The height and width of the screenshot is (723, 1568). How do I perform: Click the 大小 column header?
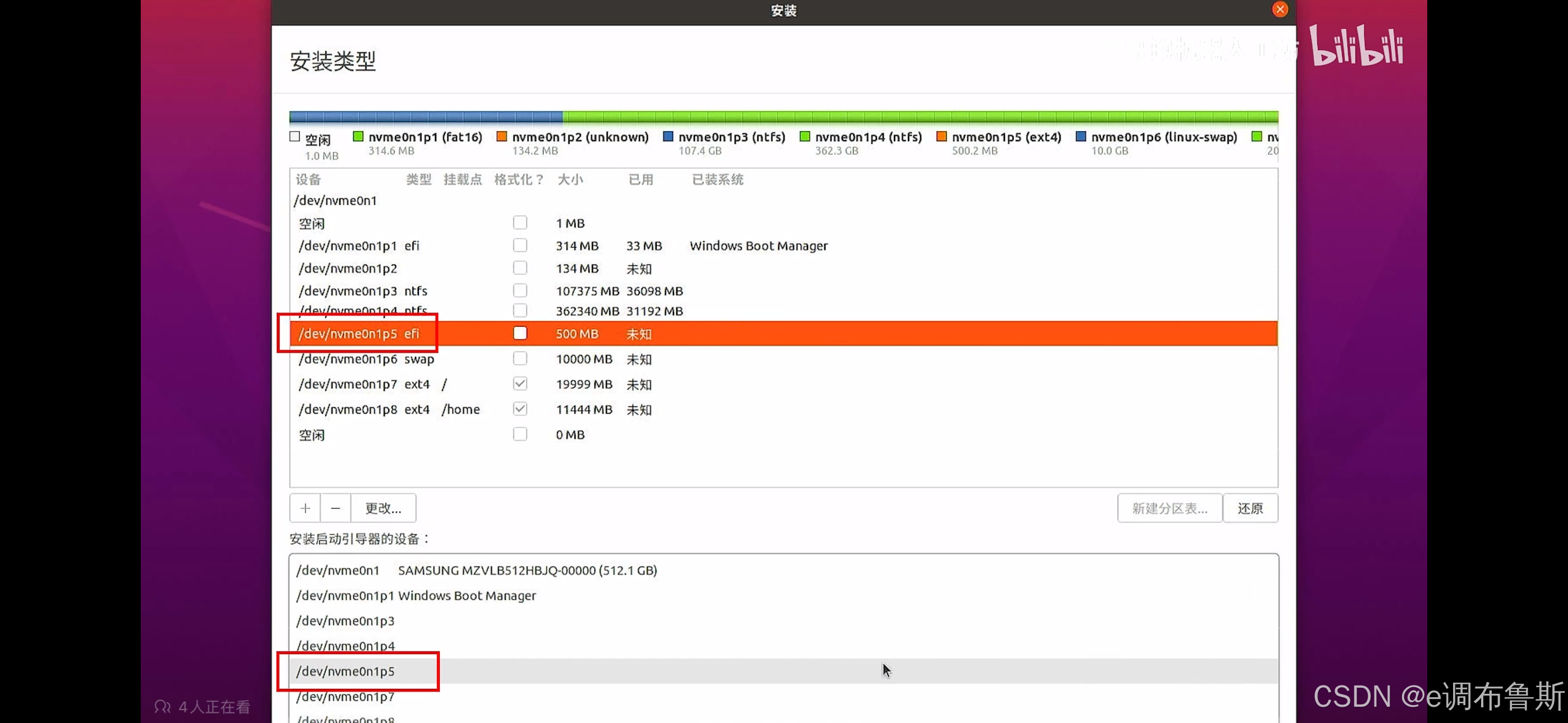point(570,179)
